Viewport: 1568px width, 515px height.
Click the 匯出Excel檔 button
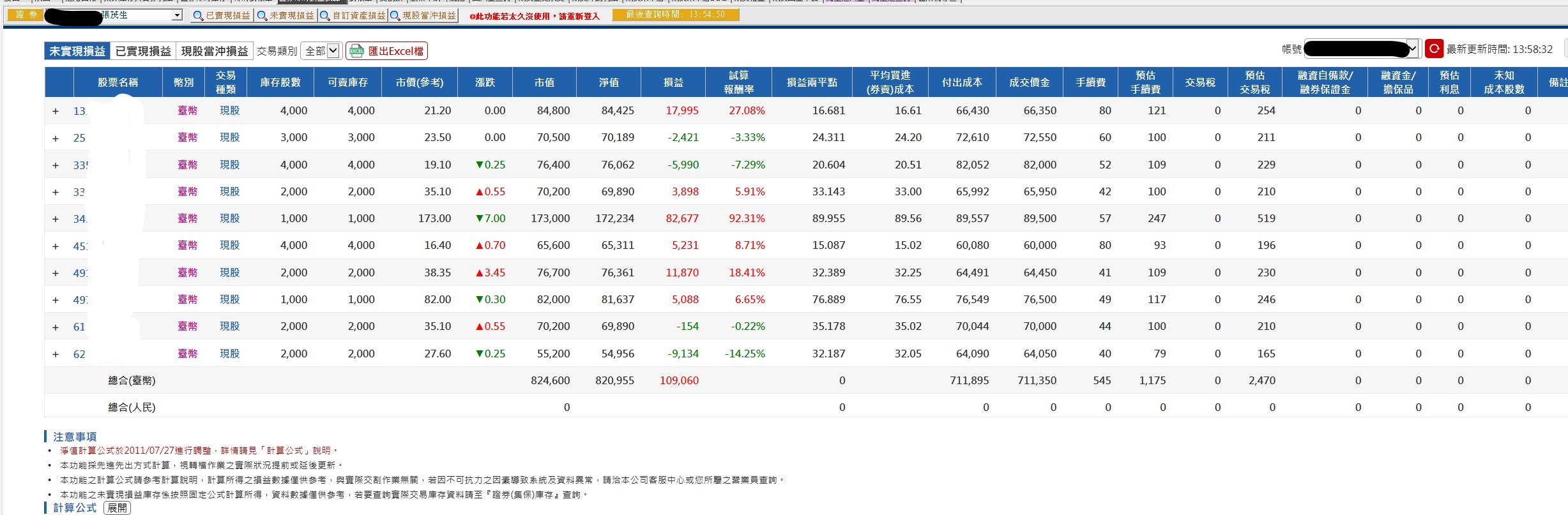(x=386, y=51)
